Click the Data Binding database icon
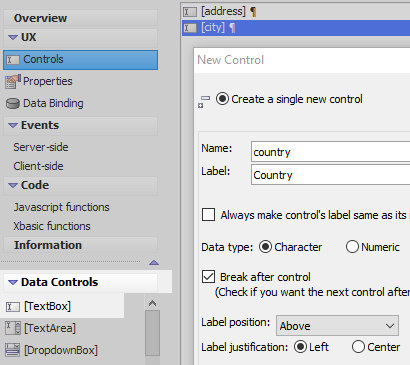 point(13,104)
